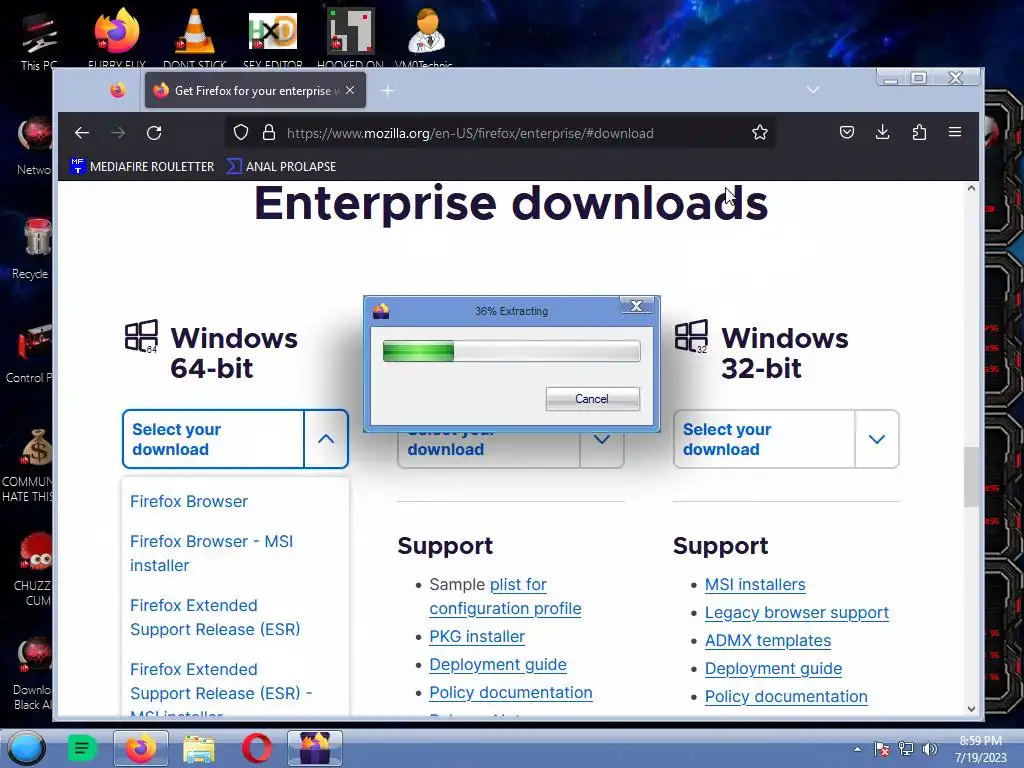The width and height of the screenshot is (1024, 768).
Task: Select the VMOTechnic desktop icon
Action: tap(426, 38)
